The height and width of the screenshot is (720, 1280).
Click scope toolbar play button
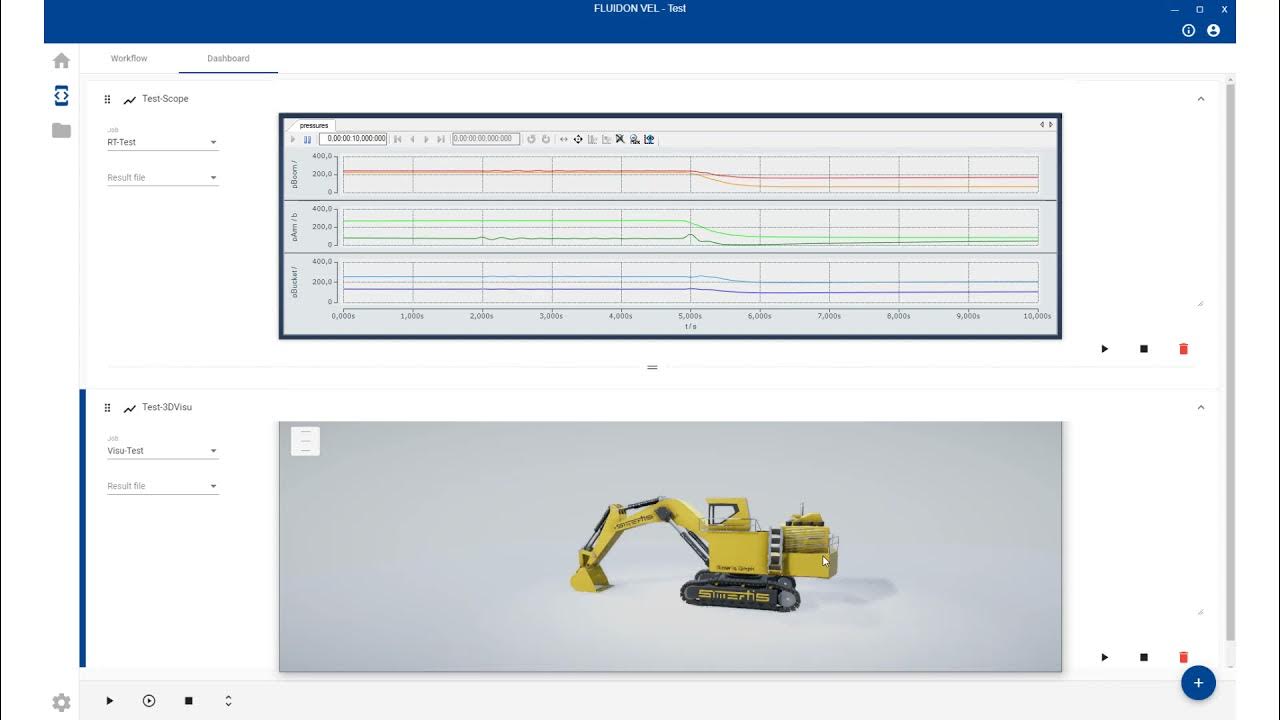pyautogui.click(x=293, y=139)
